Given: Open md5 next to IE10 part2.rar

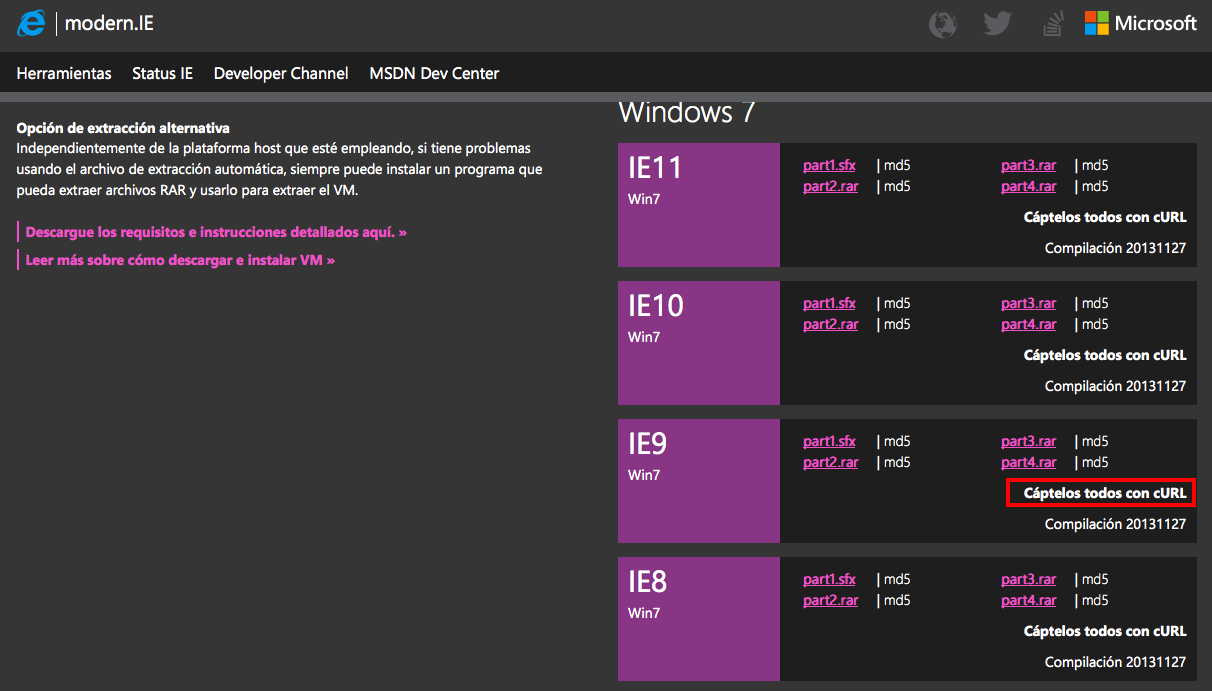Looking at the screenshot, I should pyautogui.click(x=897, y=324).
